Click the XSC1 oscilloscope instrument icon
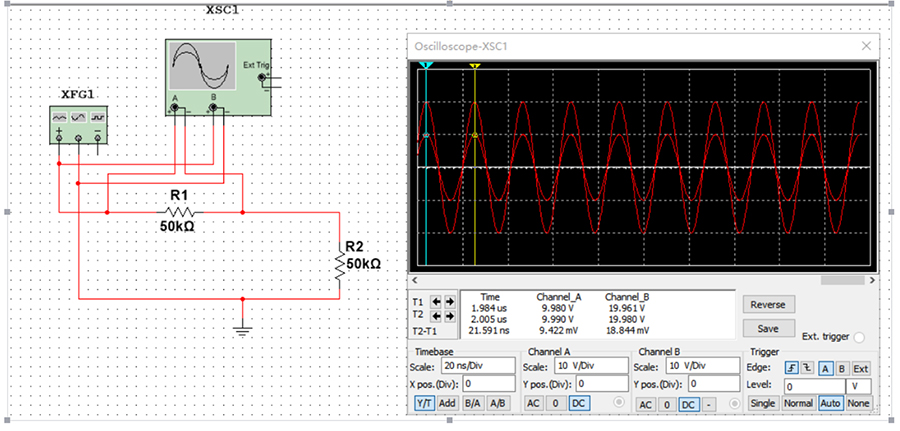 click(x=218, y=77)
